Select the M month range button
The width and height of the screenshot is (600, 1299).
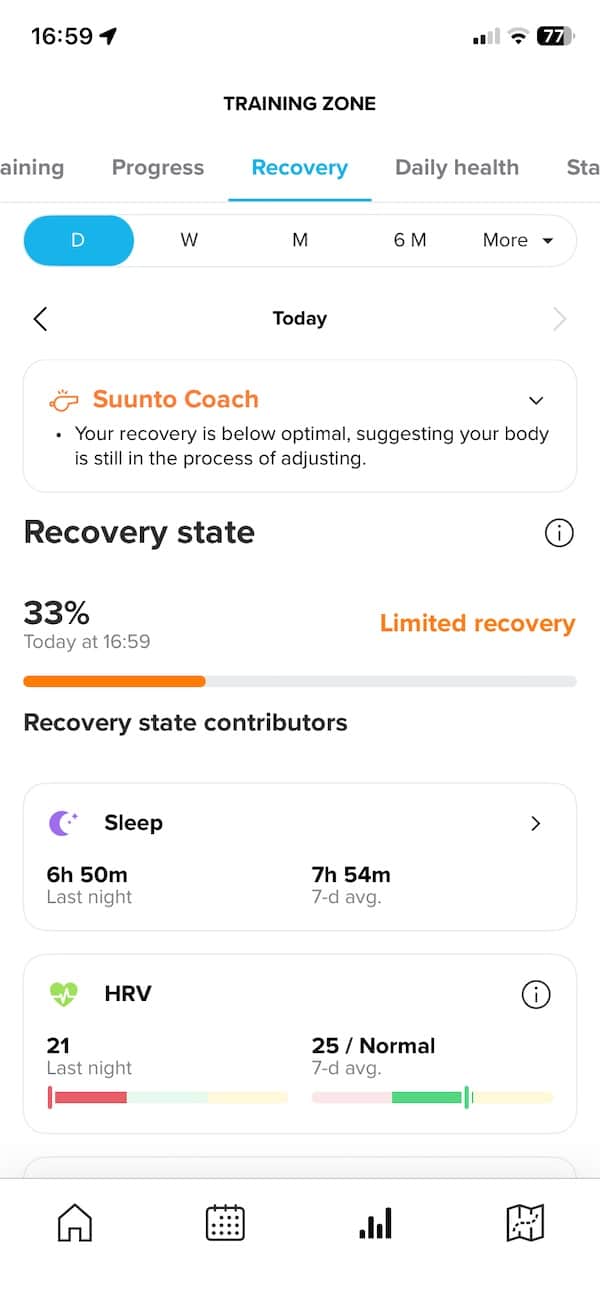[300, 240]
